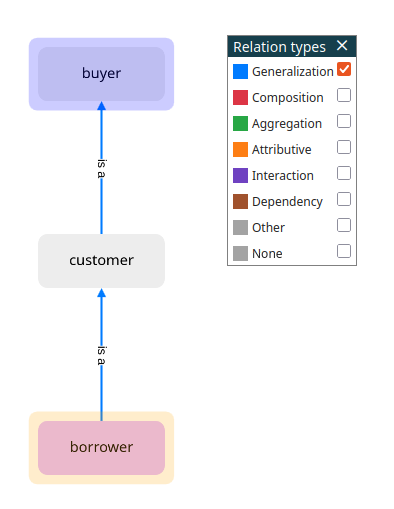
Task: Enable the Composition checkbox
Action: [344, 95]
